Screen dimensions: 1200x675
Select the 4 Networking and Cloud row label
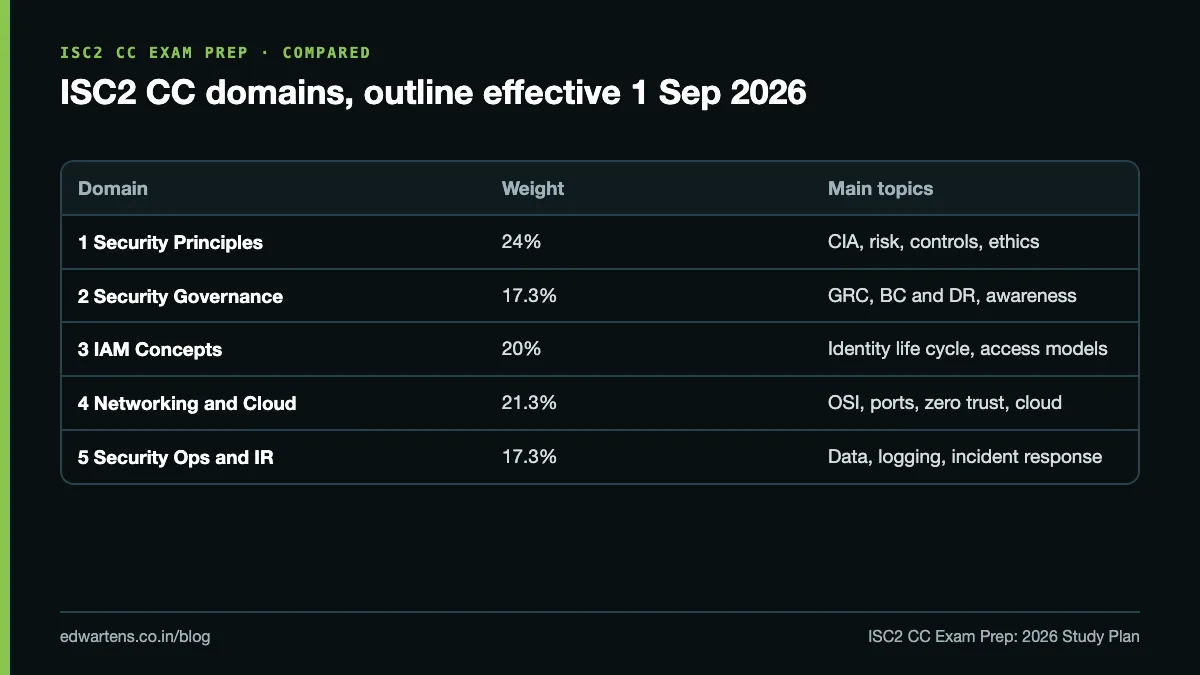point(187,404)
